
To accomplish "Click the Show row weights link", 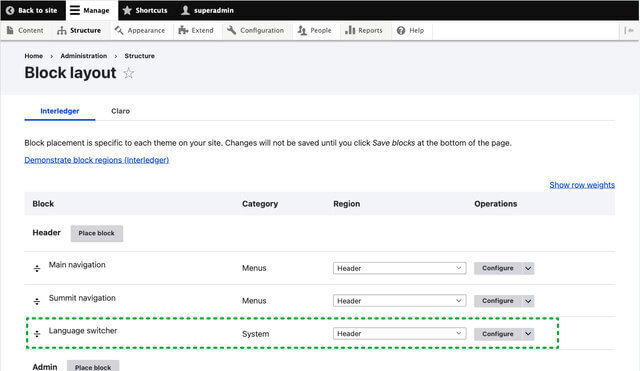I will (x=582, y=185).
